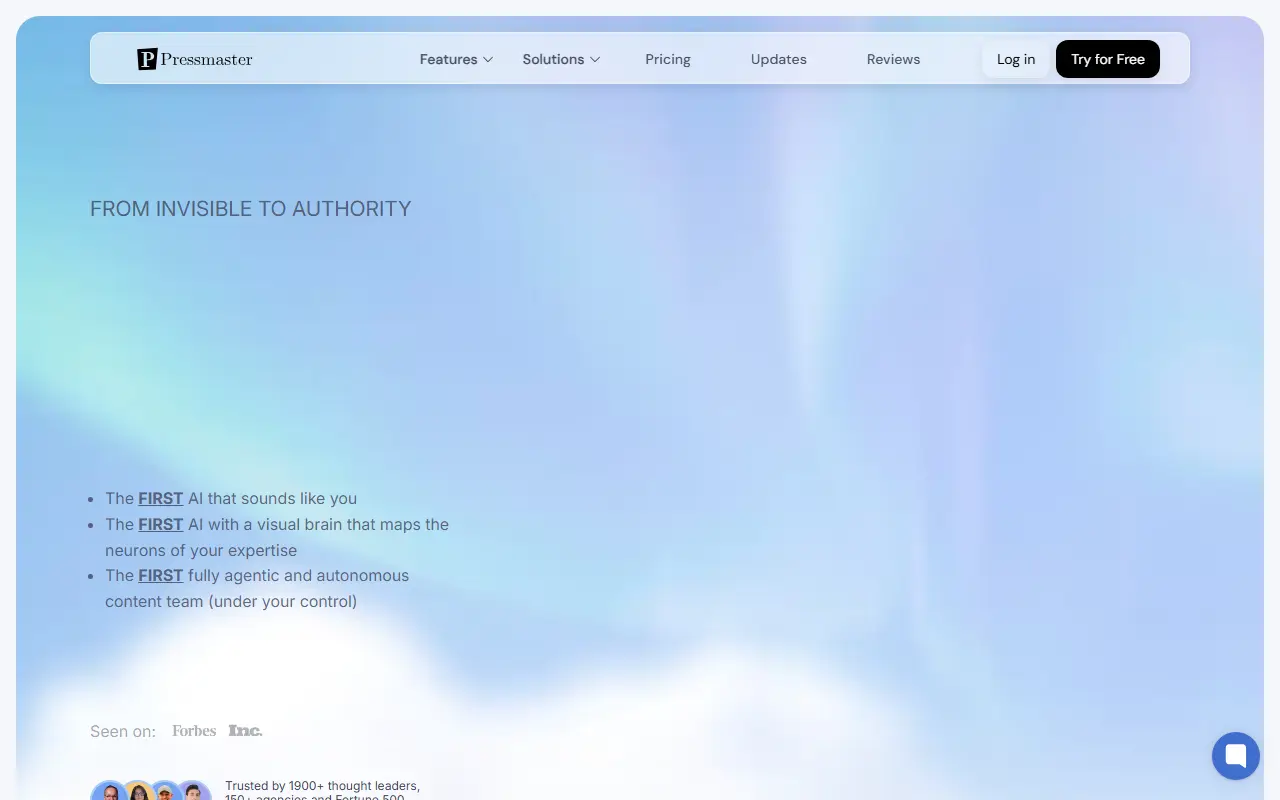Click FIRST link in 'sounds like you'
This screenshot has height=800, width=1280.
(161, 498)
